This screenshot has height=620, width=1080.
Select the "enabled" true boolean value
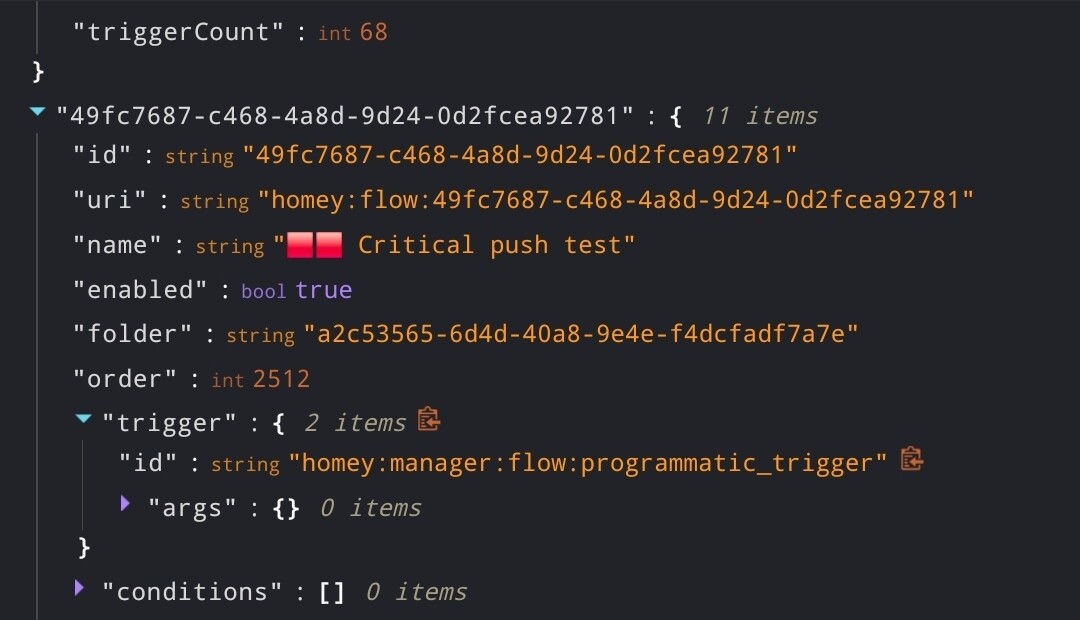tap(324, 290)
